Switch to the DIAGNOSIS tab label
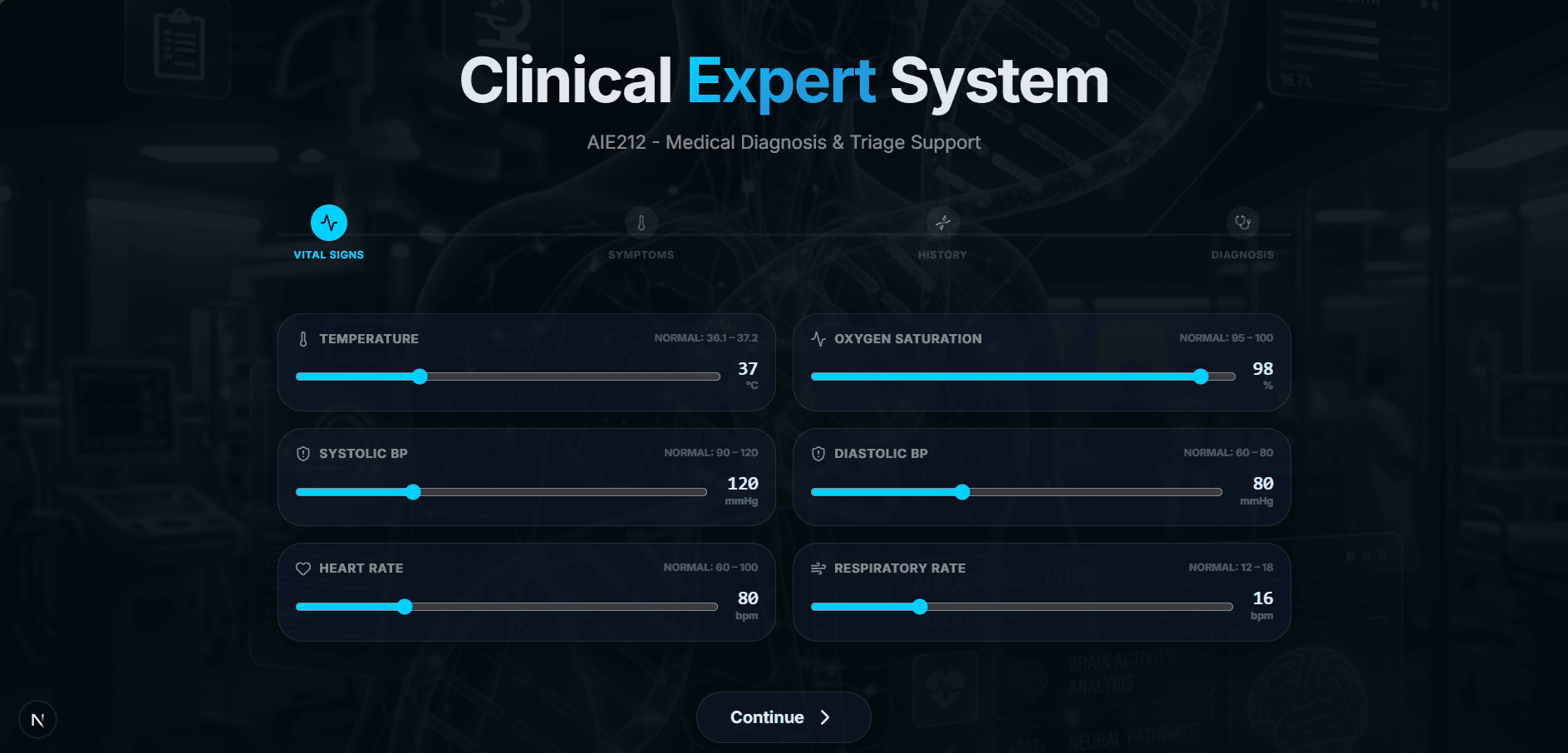 coord(1243,255)
